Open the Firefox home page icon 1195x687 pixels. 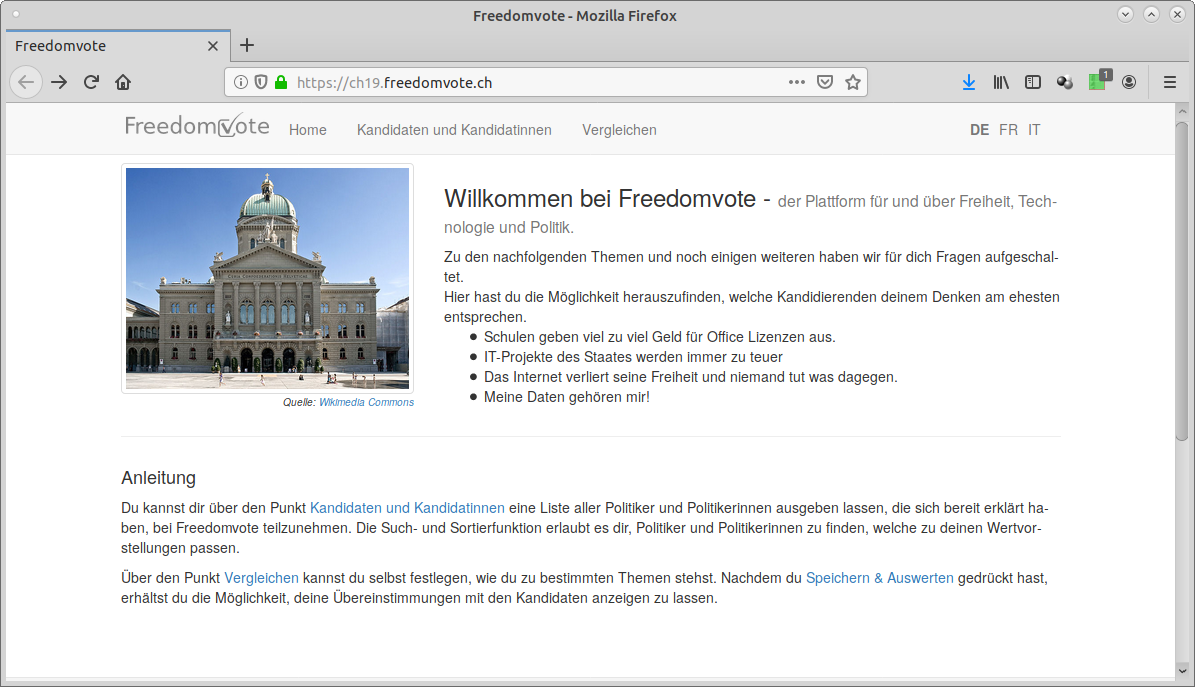tap(123, 82)
